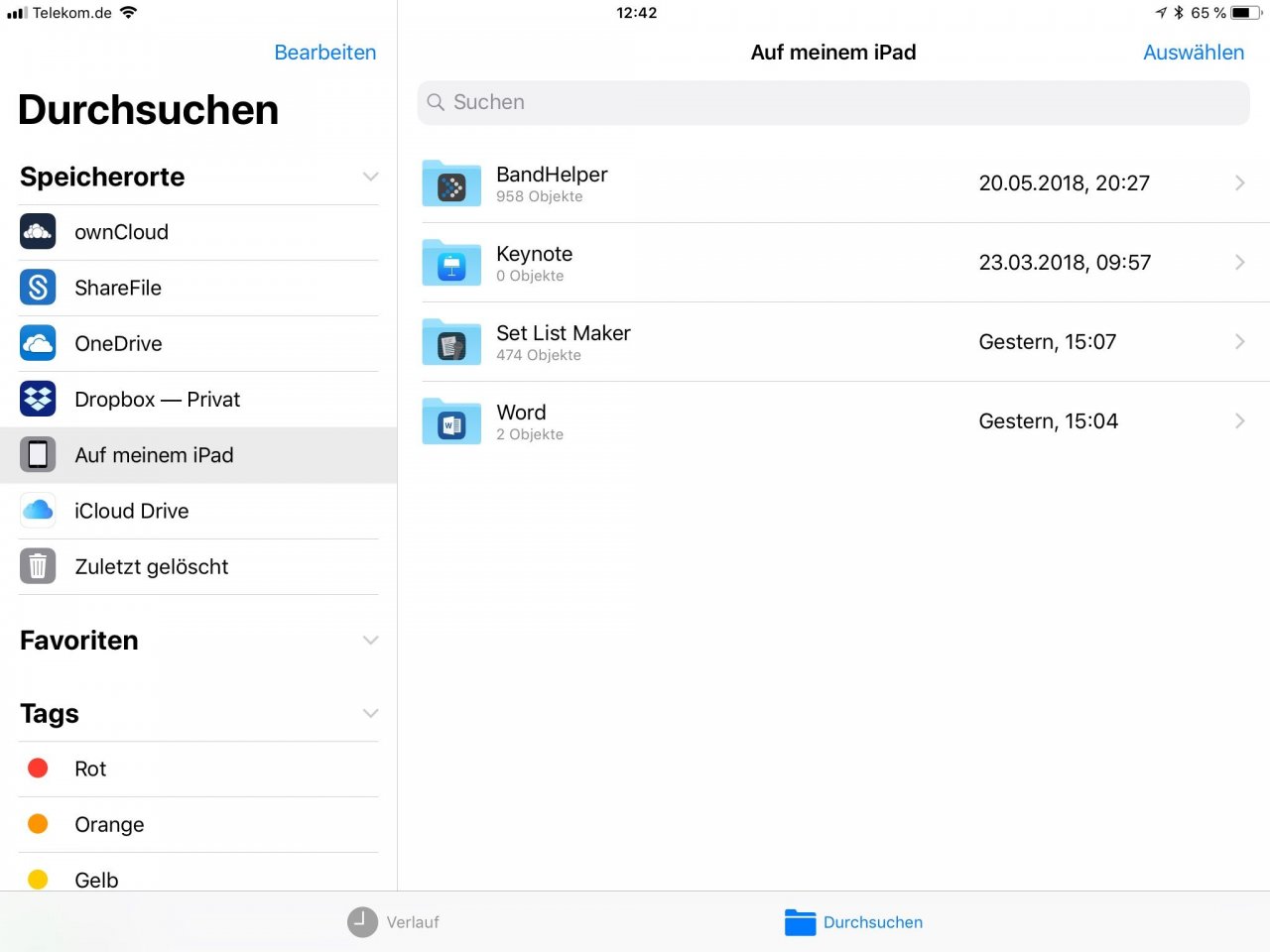Open Keynote via its chevron
This screenshot has width=1270, height=952.
tap(1240, 262)
